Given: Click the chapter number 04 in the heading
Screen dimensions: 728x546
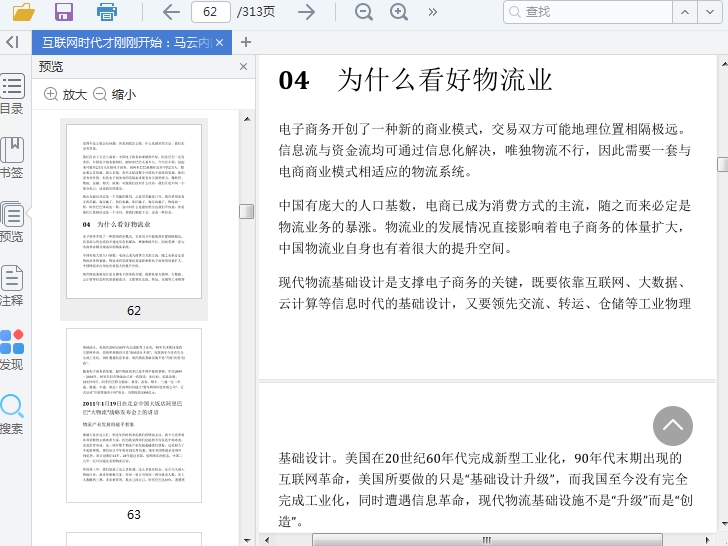Looking at the screenshot, I should (x=294, y=80).
